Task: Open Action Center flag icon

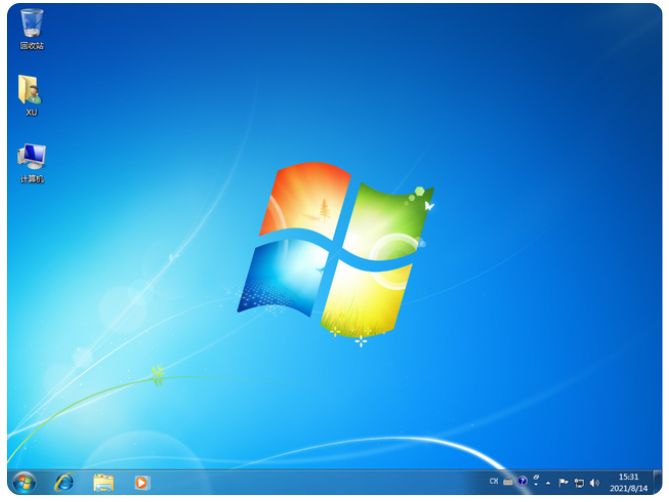Action: click(x=563, y=482)
